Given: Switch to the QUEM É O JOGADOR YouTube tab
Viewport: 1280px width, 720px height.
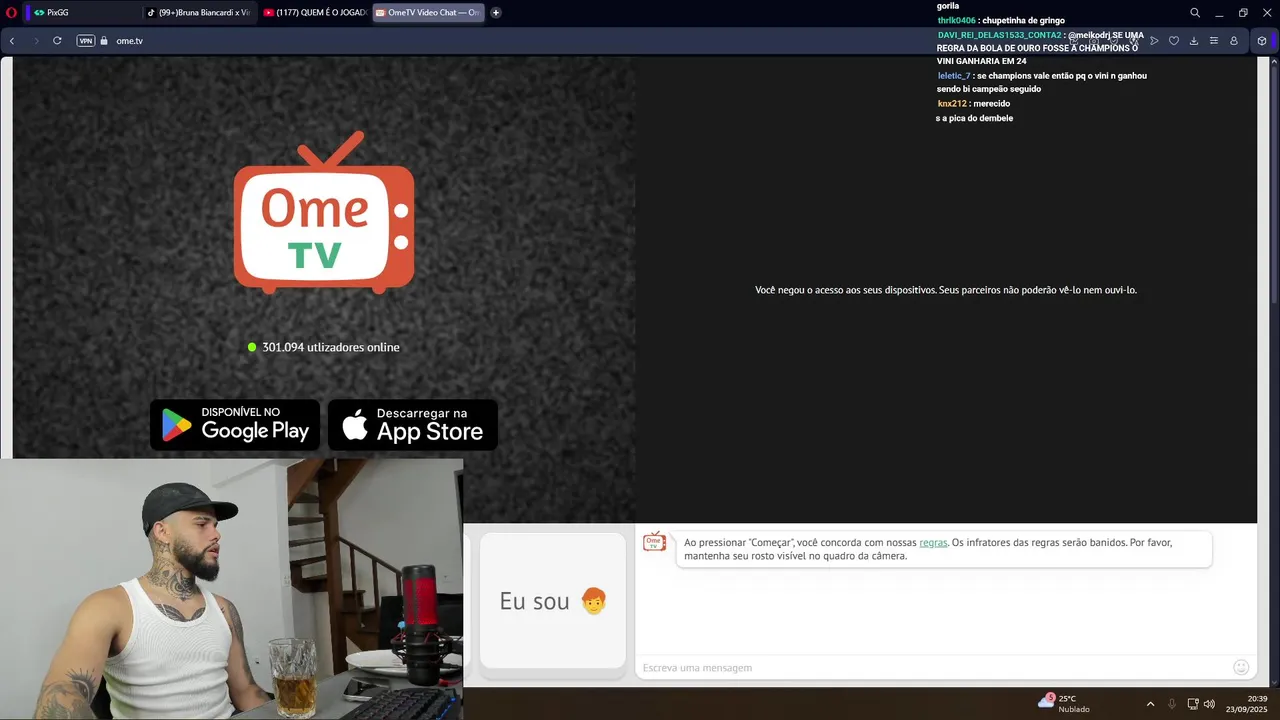Looking at the screenshot, I should point(315,12).
